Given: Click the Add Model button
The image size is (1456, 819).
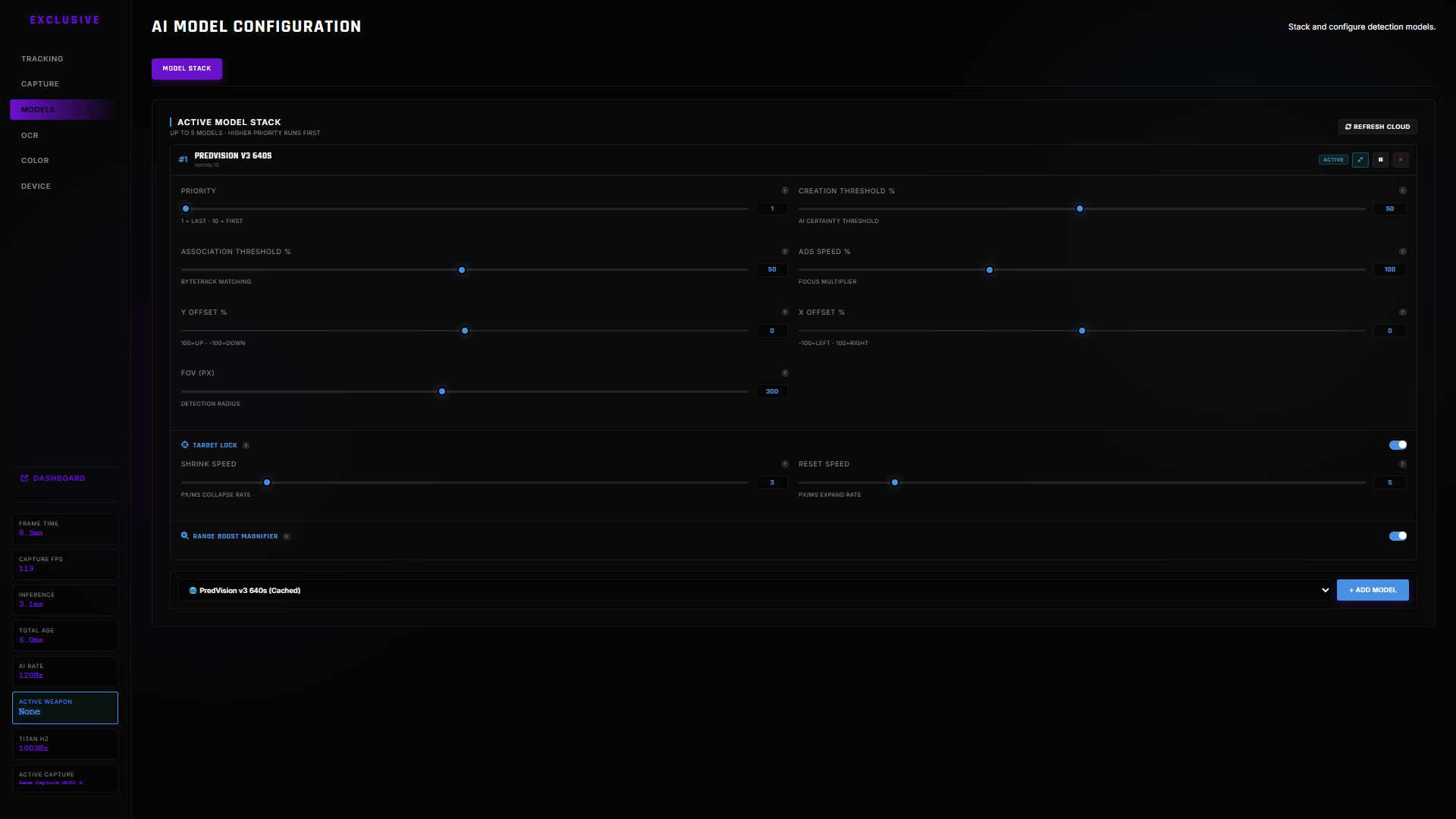Looking at the screenshot, I should [1372, 590].
